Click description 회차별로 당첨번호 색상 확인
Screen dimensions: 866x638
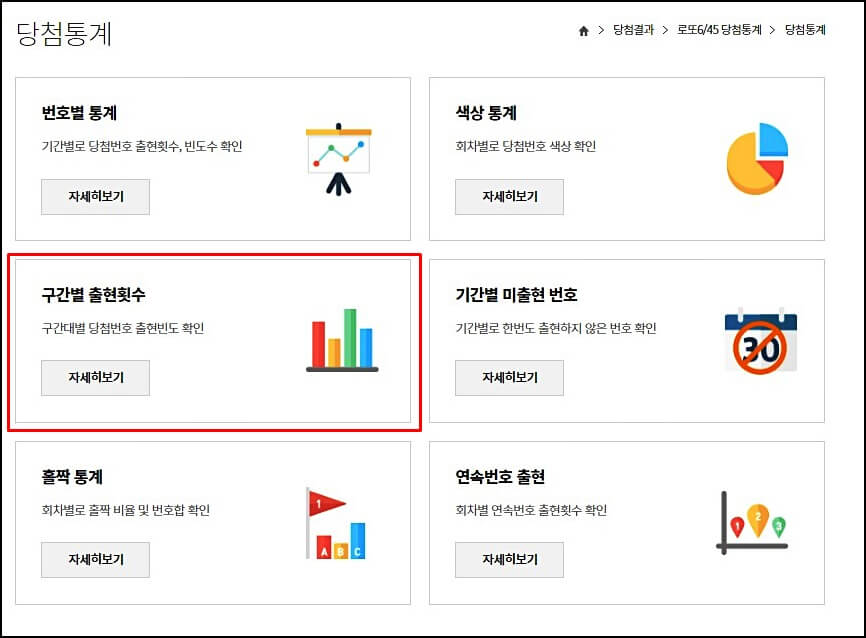[525, 146]
